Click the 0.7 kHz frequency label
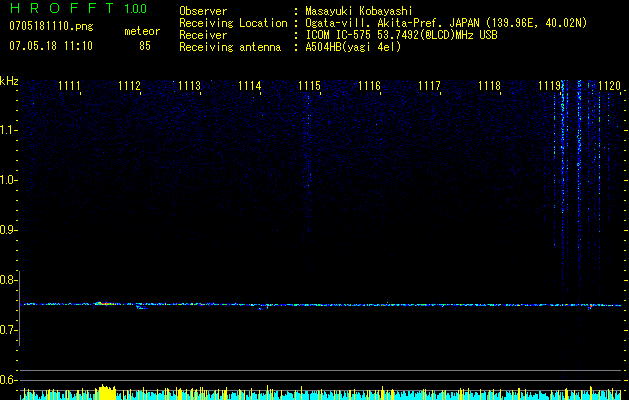Screen dimensions: 629x400 tap(7, 330)
